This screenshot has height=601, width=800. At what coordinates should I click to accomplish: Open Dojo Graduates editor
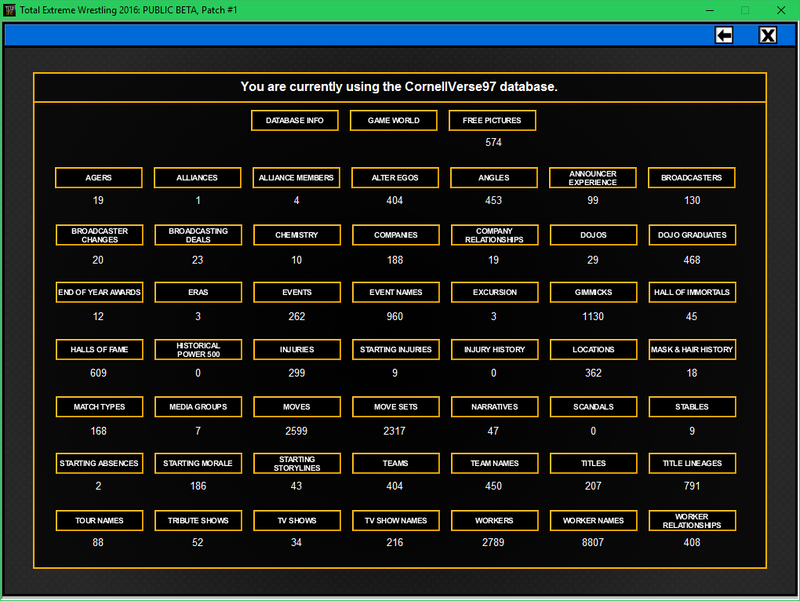(x=692, y=235)
